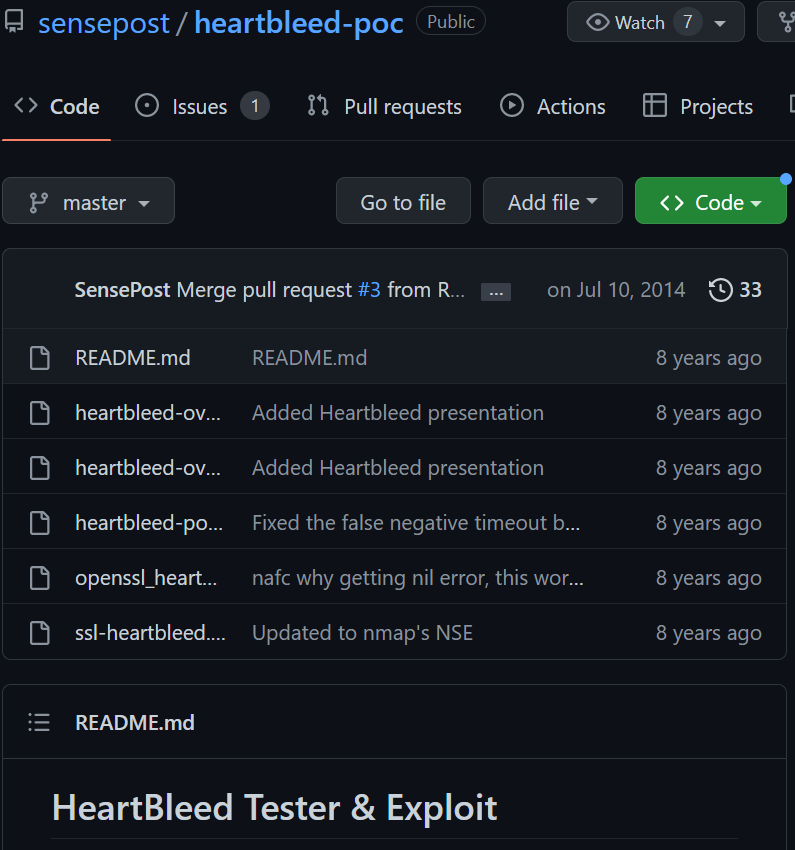Click the README table of contents icon
Image resolution: width=795 pixels, height=850 pixels.
click(x=39, y=723)
